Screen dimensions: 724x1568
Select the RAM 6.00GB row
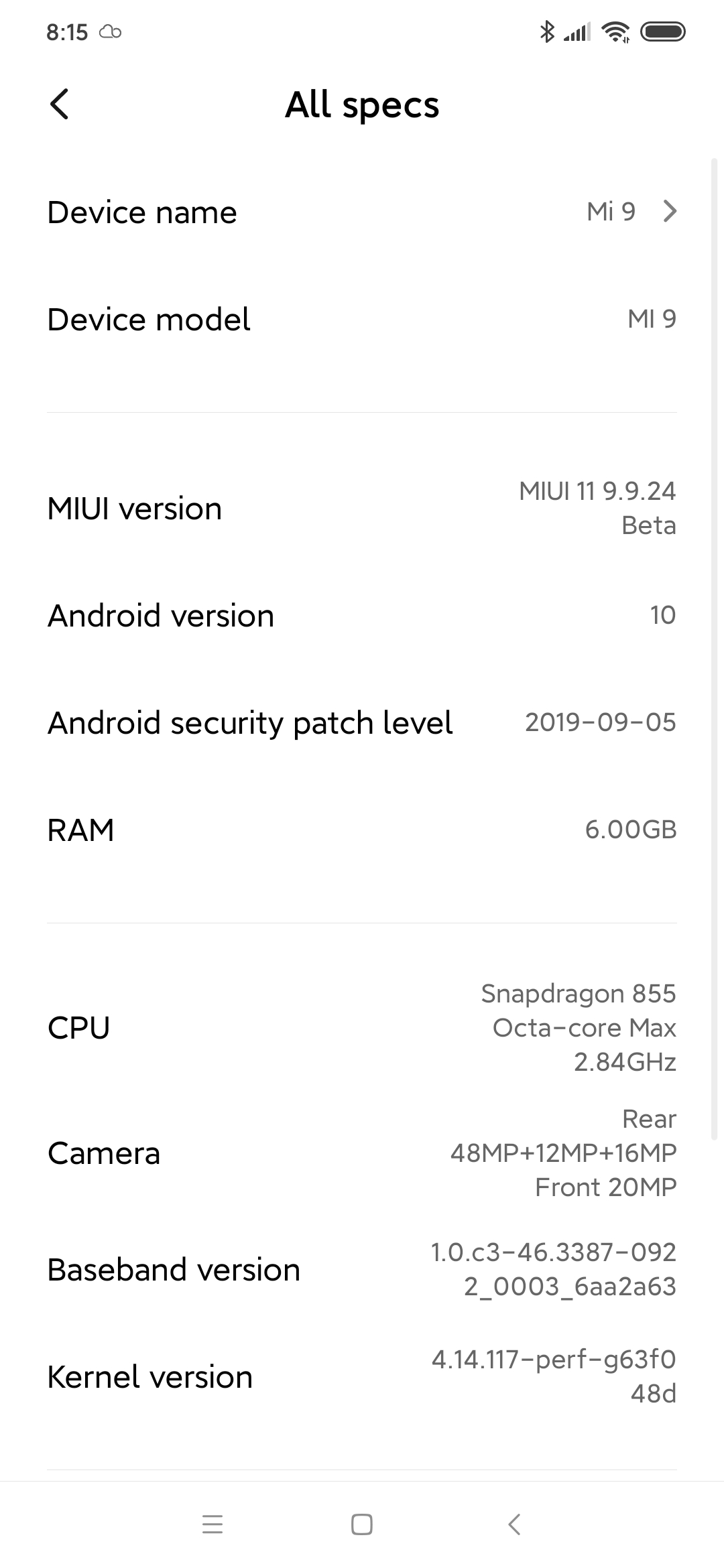(362, 830)
